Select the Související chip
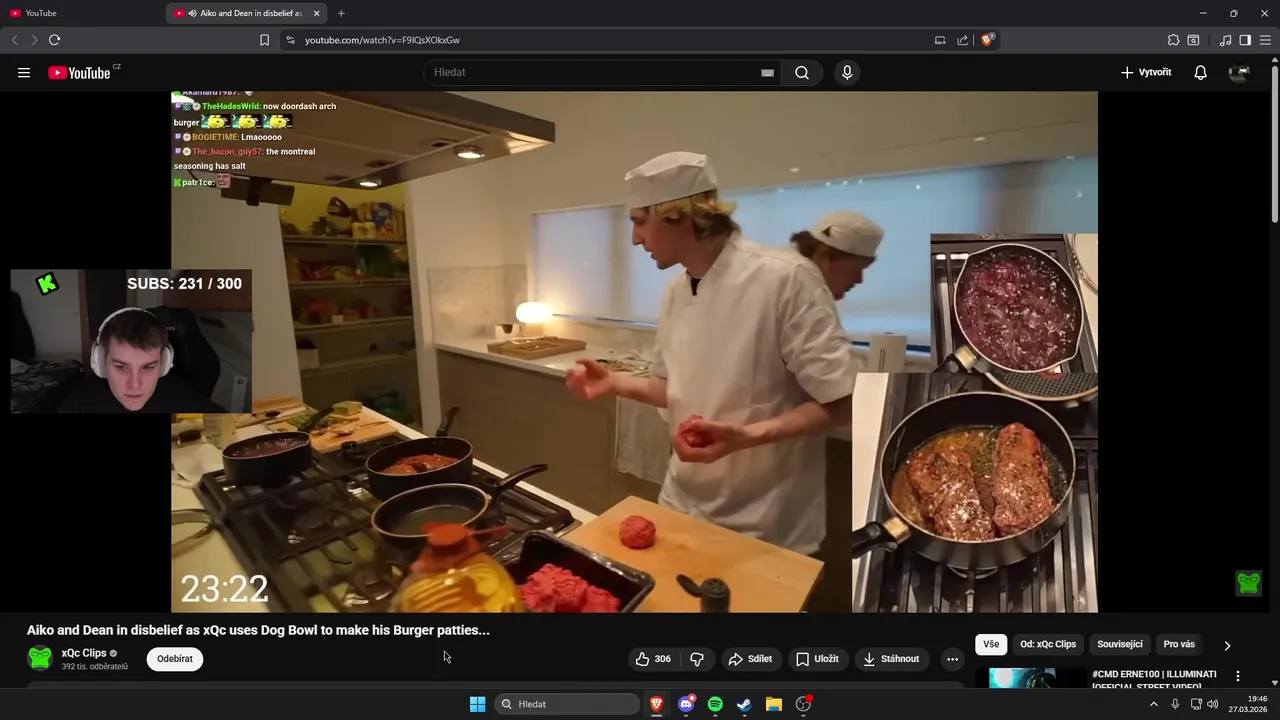The width and height of the screenshot is (1280, 720). tap(1120, 644)
